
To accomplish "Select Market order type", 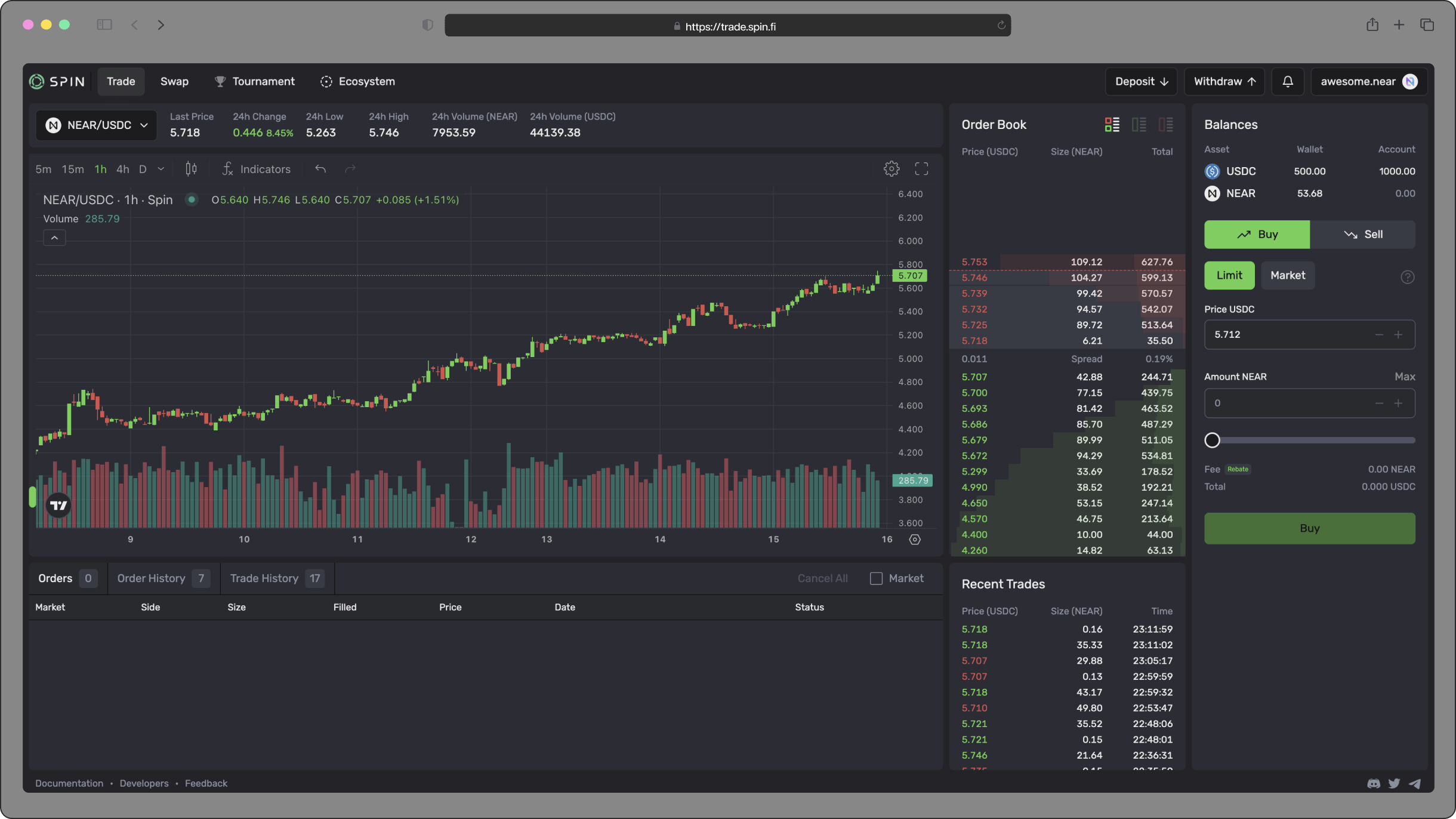I will click(x=1288, y=275).
